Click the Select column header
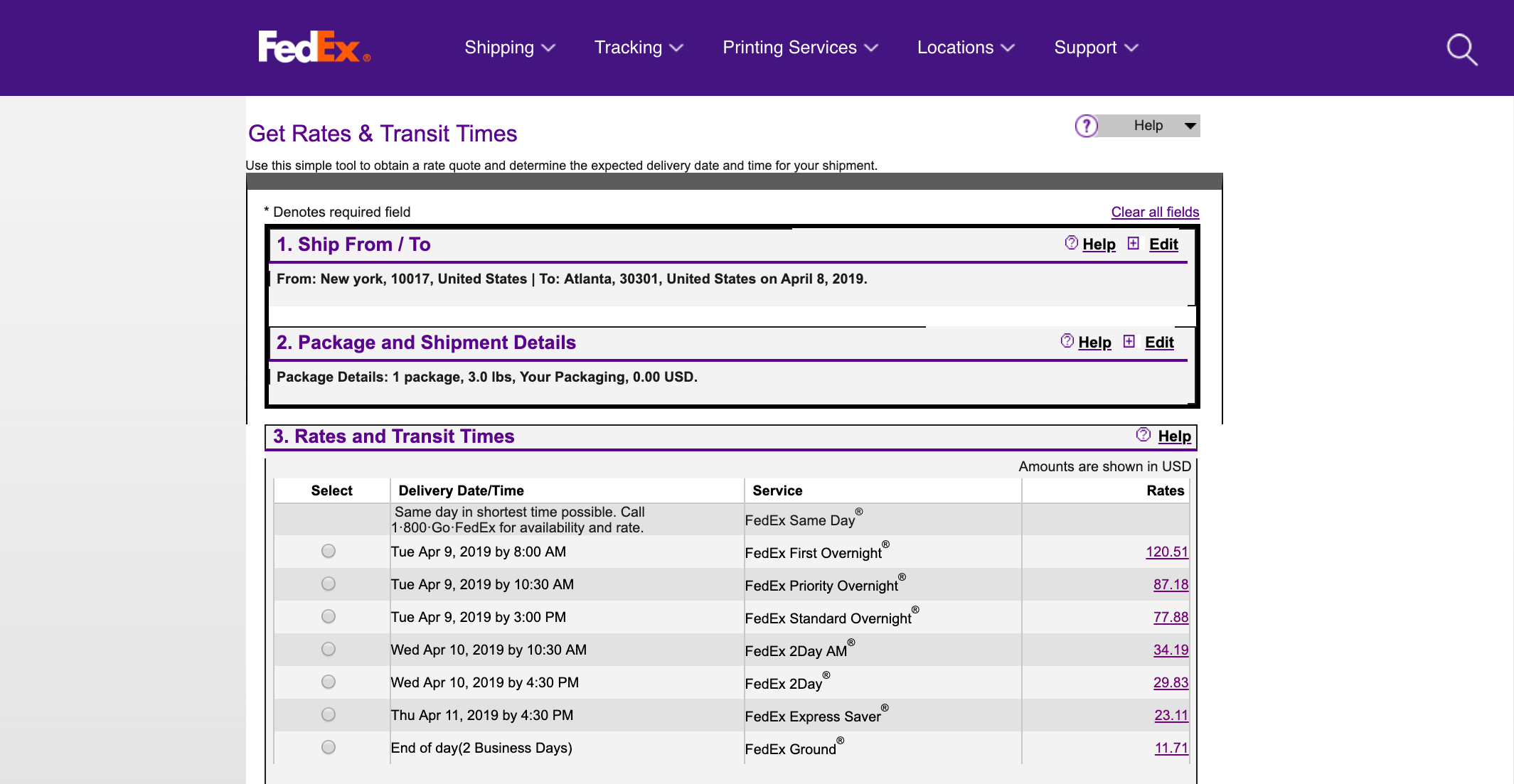1514x784 pixels. [331, 490]
